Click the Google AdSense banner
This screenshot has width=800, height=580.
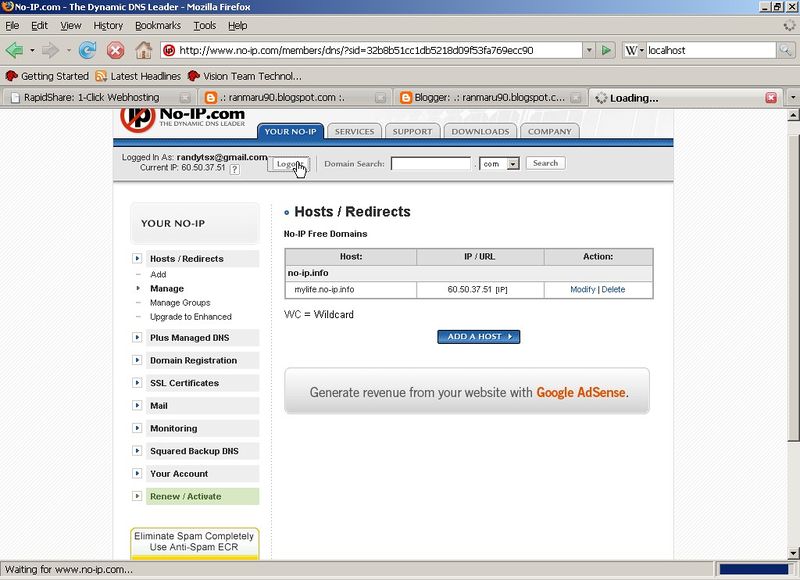467,391
